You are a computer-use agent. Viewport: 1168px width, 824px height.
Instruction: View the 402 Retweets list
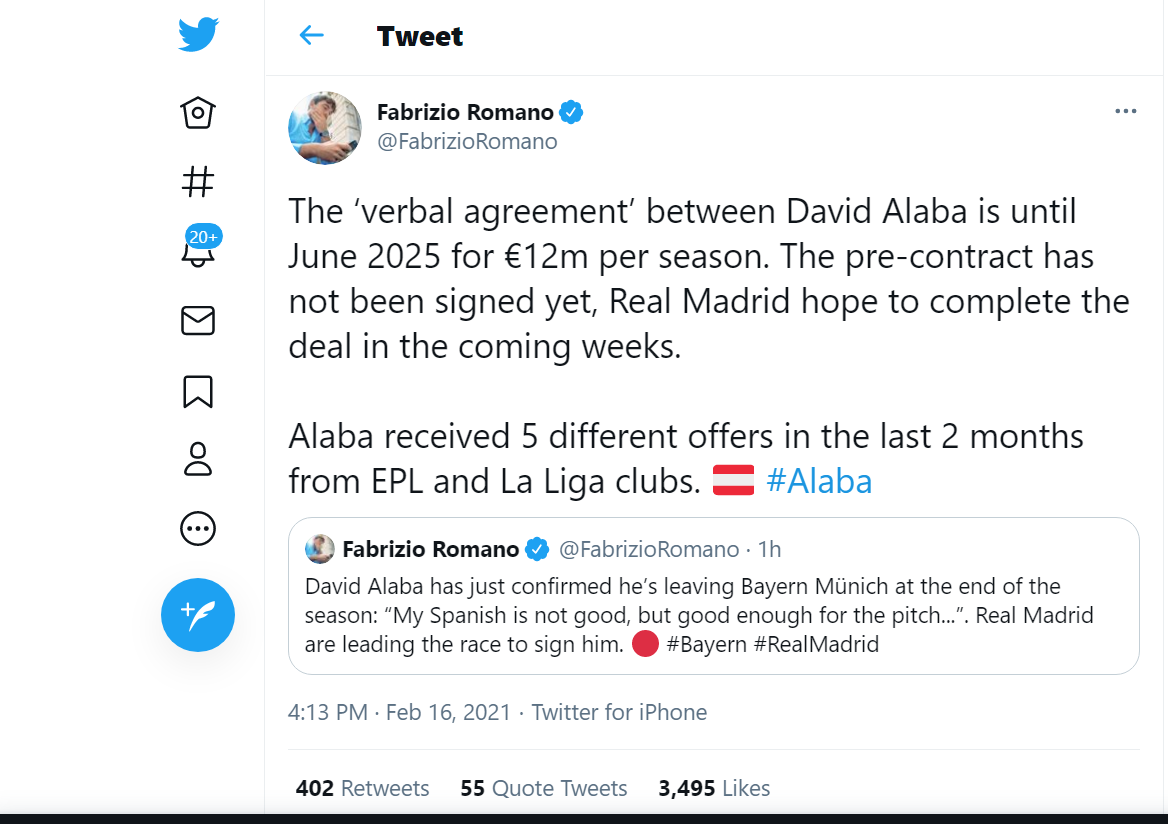[362, 788]
